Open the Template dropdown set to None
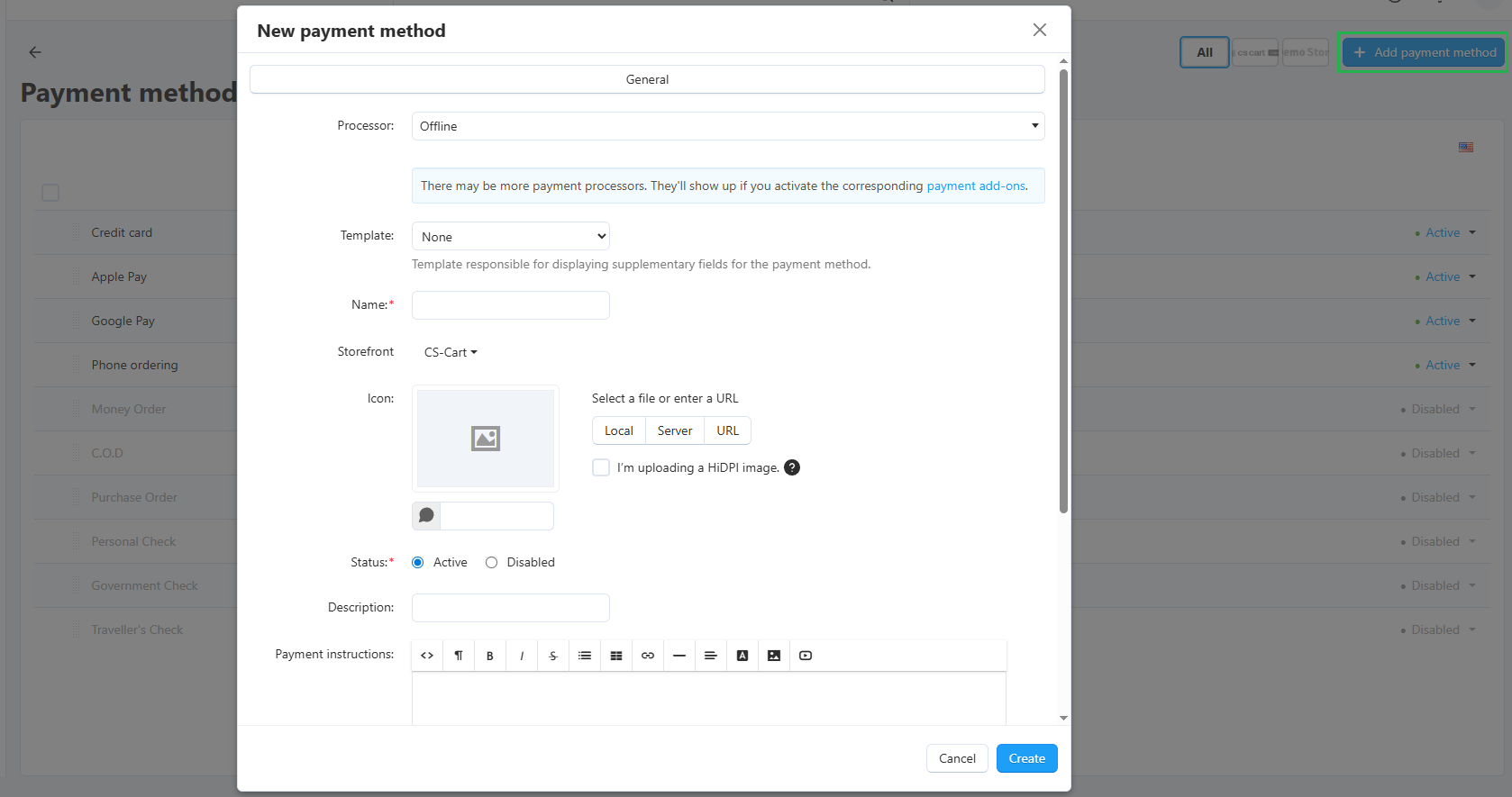 (x=511, y=236)
